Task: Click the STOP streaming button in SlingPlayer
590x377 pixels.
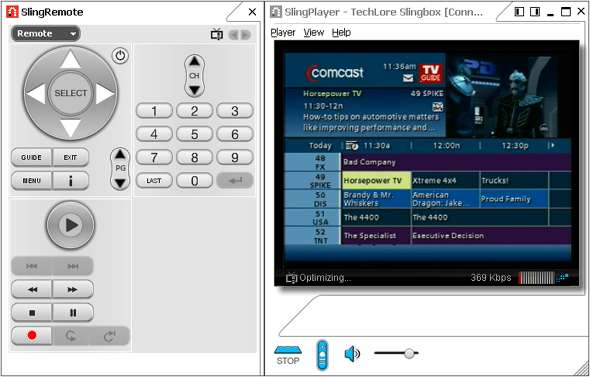Action: point(288,356)
